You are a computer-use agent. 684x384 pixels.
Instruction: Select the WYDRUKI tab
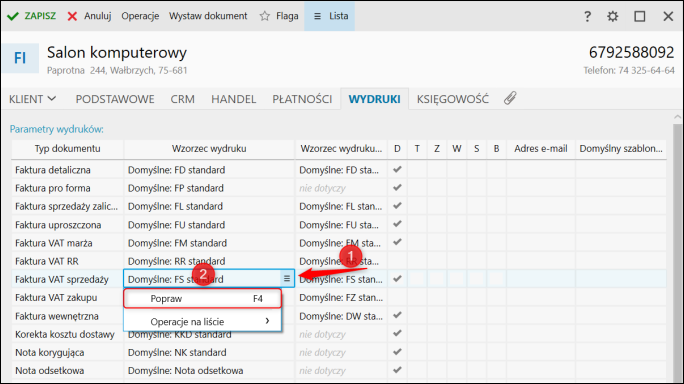tap(374, 99)
